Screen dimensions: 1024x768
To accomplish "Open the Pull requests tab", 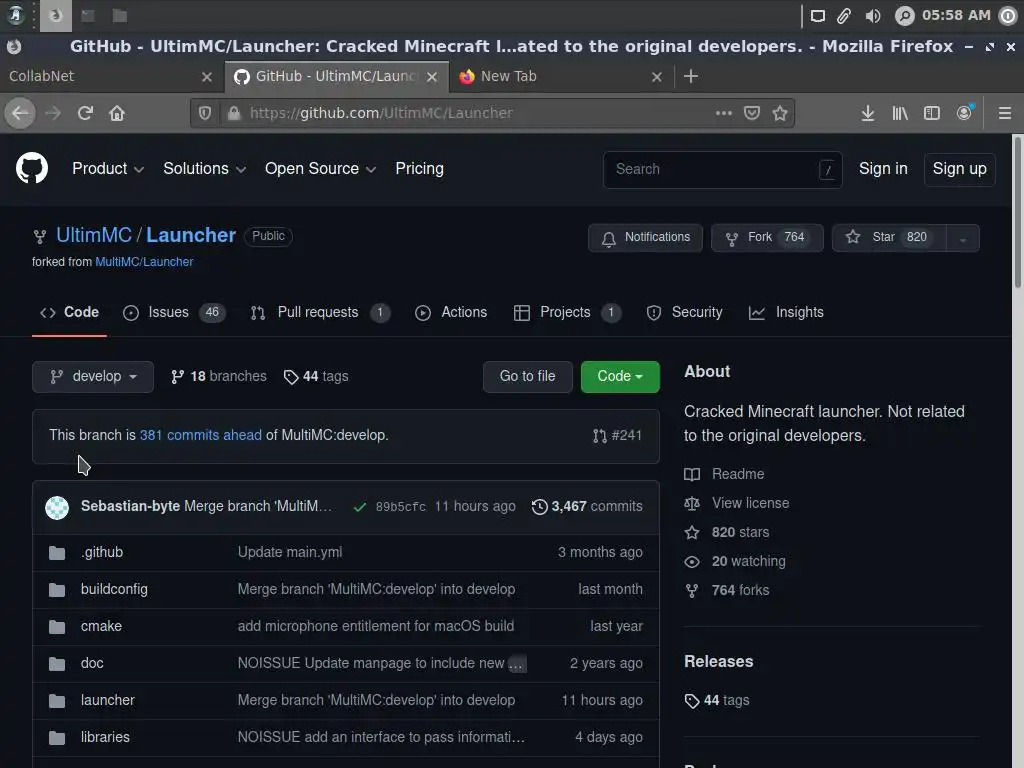I will coord(320,312).
